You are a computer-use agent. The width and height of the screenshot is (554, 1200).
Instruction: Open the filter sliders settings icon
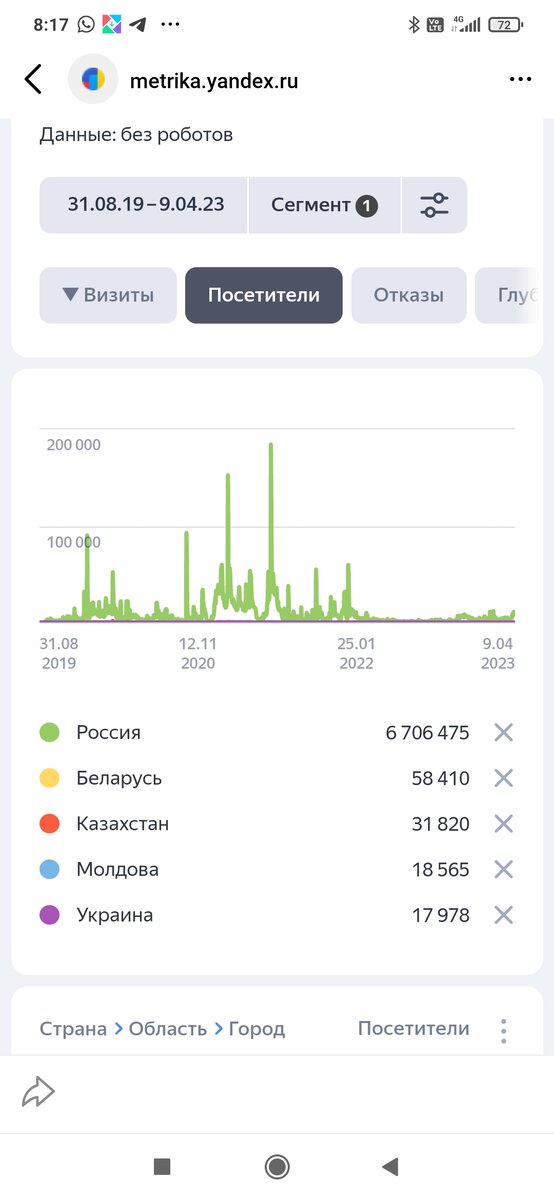tap(434, 205)
